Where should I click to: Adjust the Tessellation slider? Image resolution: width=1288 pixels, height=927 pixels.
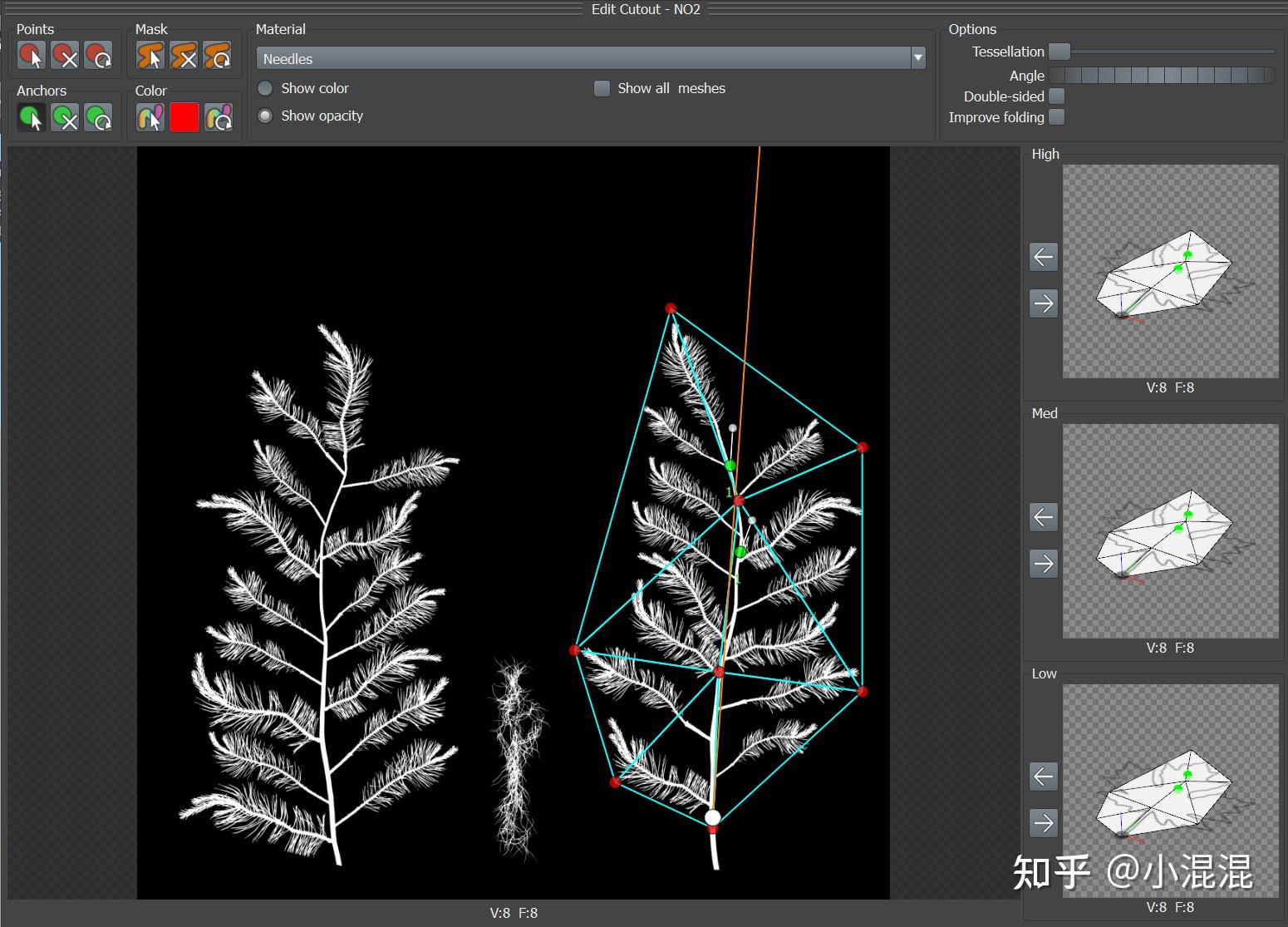pyautogui.click(x=1059, y=51)
